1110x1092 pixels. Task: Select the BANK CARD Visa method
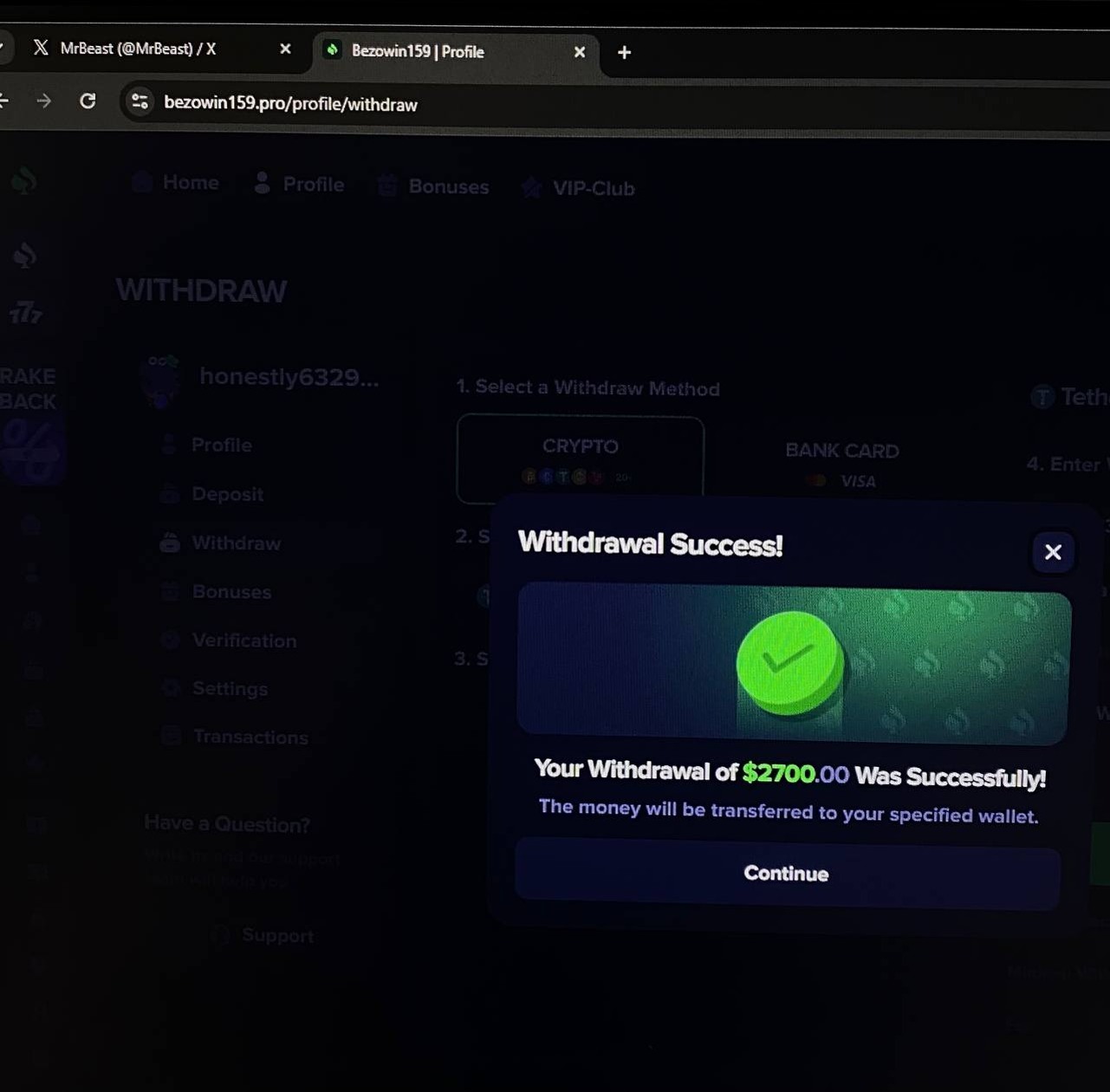(841, 463)
